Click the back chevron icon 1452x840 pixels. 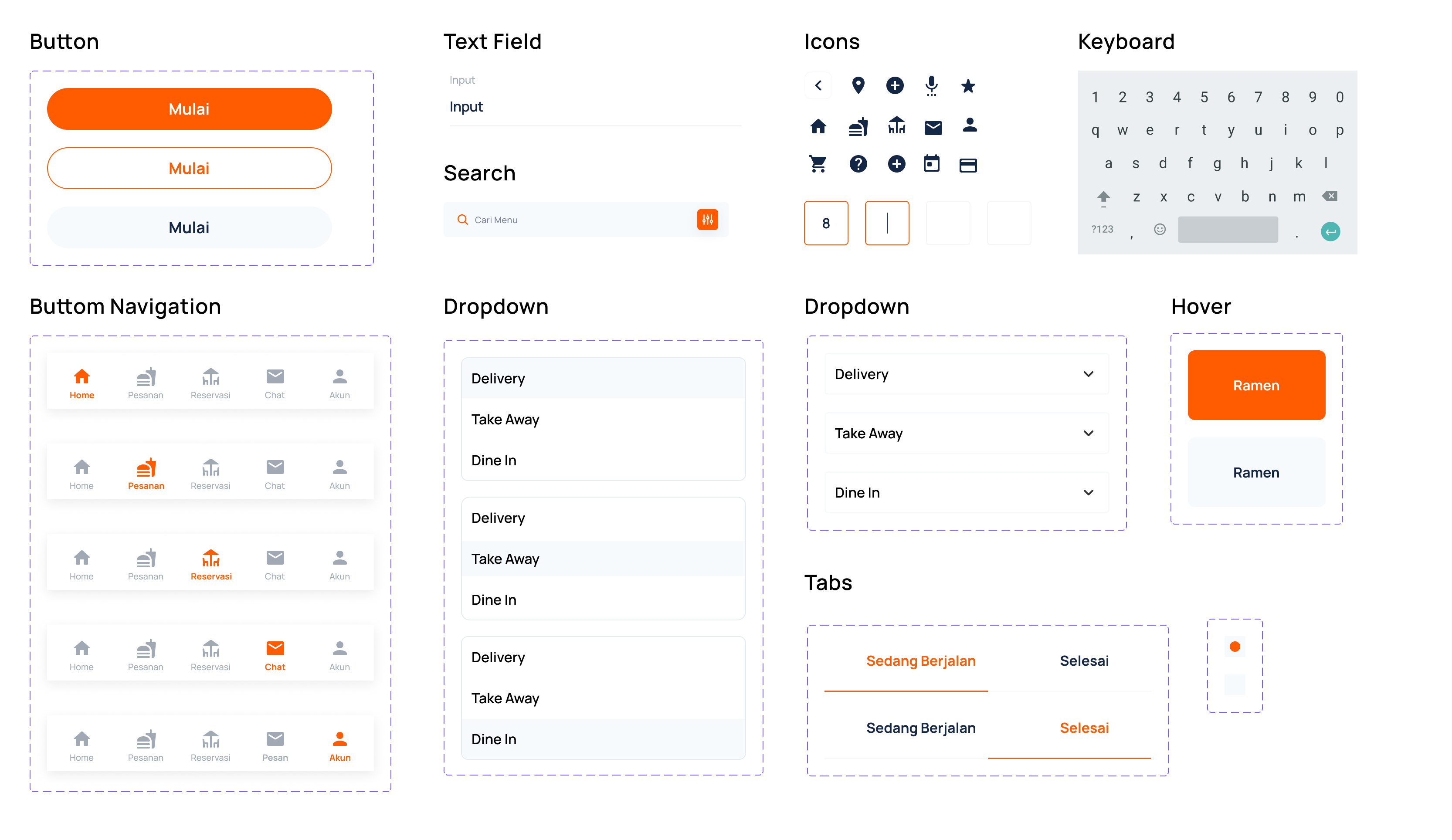pyautogui.click(x=818, y=86)
